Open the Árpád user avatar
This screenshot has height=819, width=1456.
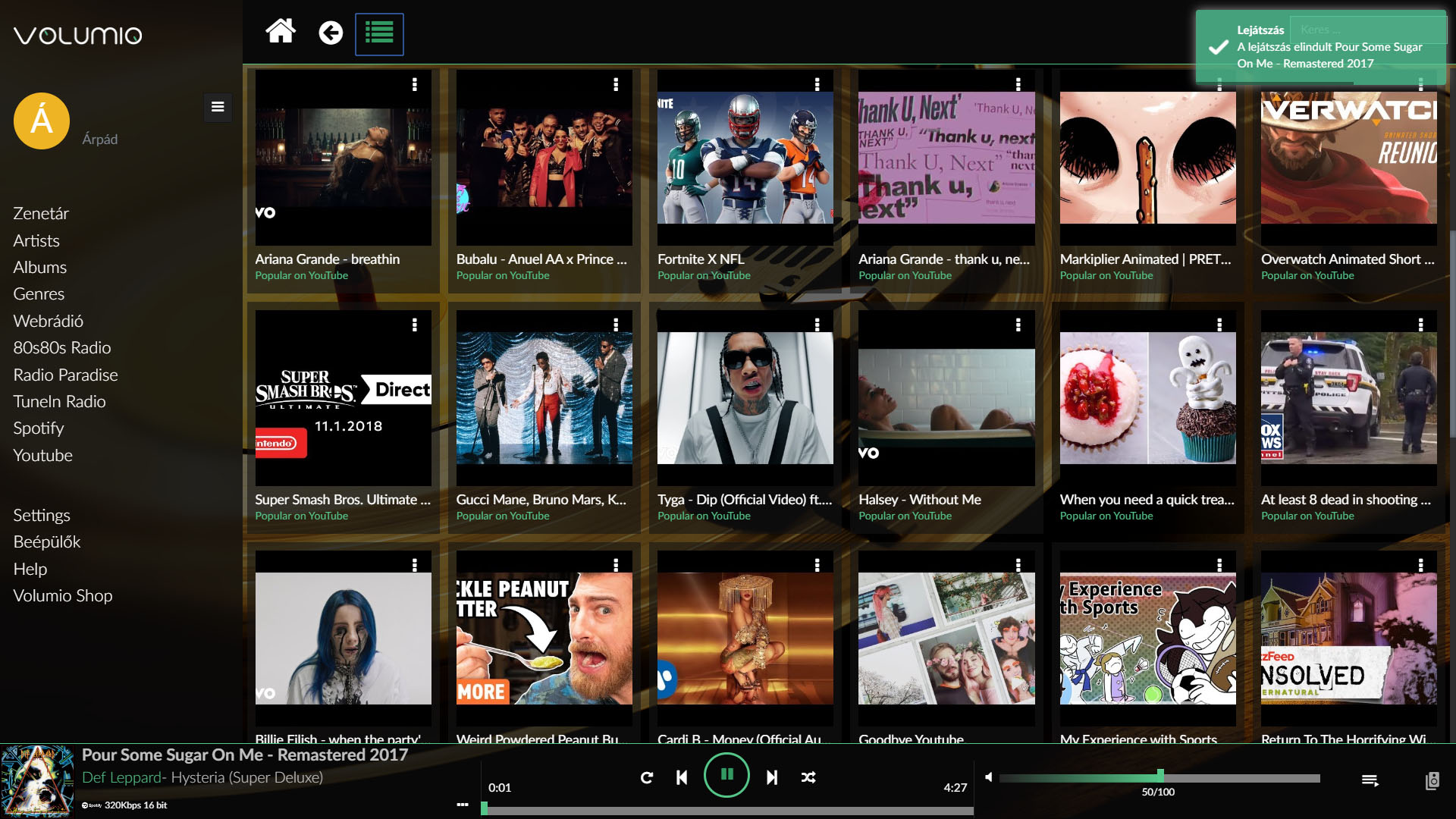(42, 121)
